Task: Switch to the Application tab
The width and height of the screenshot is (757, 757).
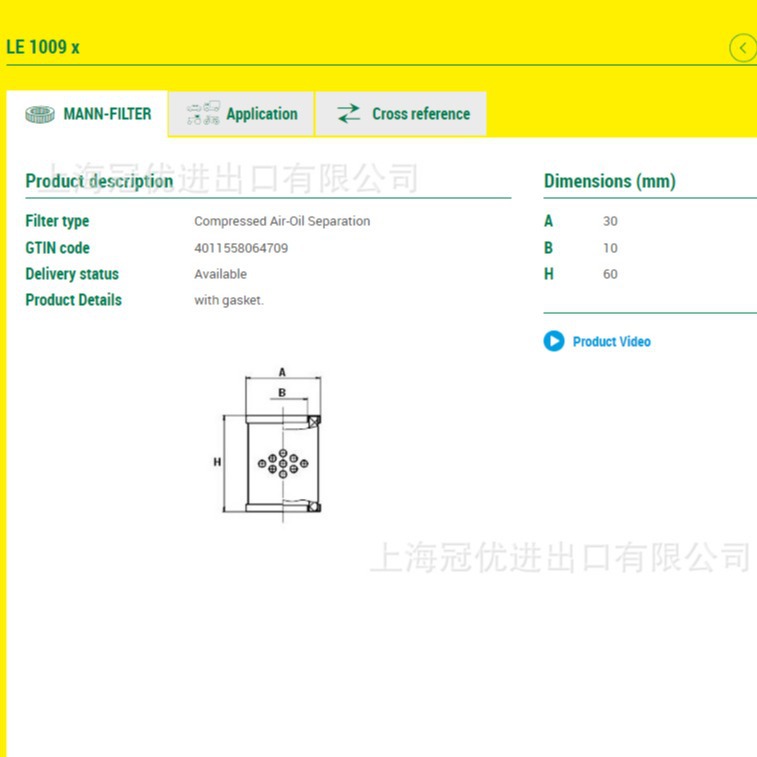Action: click(x=241, y=114)
